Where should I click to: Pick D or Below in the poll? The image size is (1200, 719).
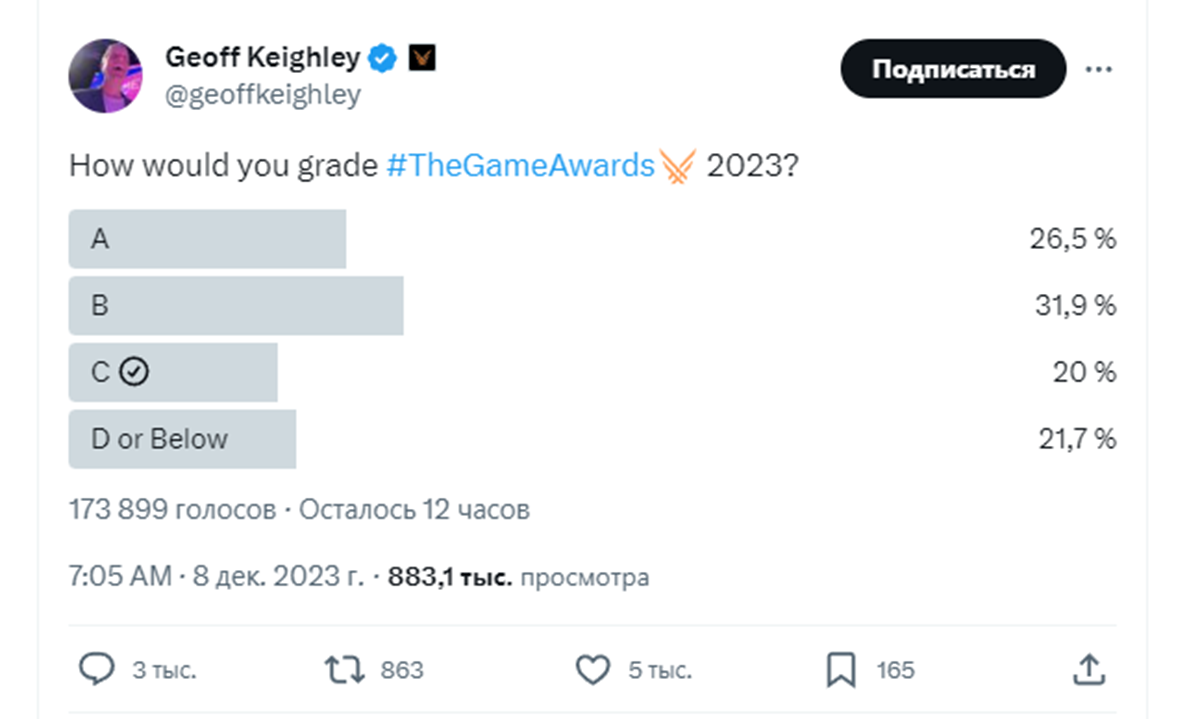pos(182,438)
